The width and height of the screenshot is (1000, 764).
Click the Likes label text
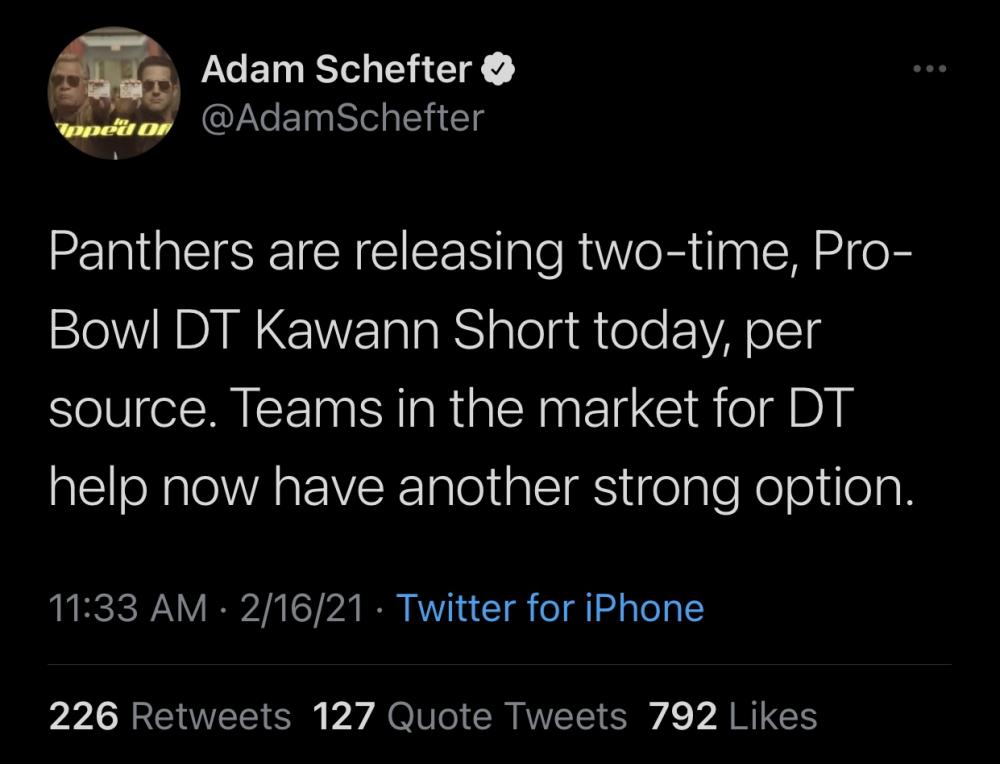(773, 716)
